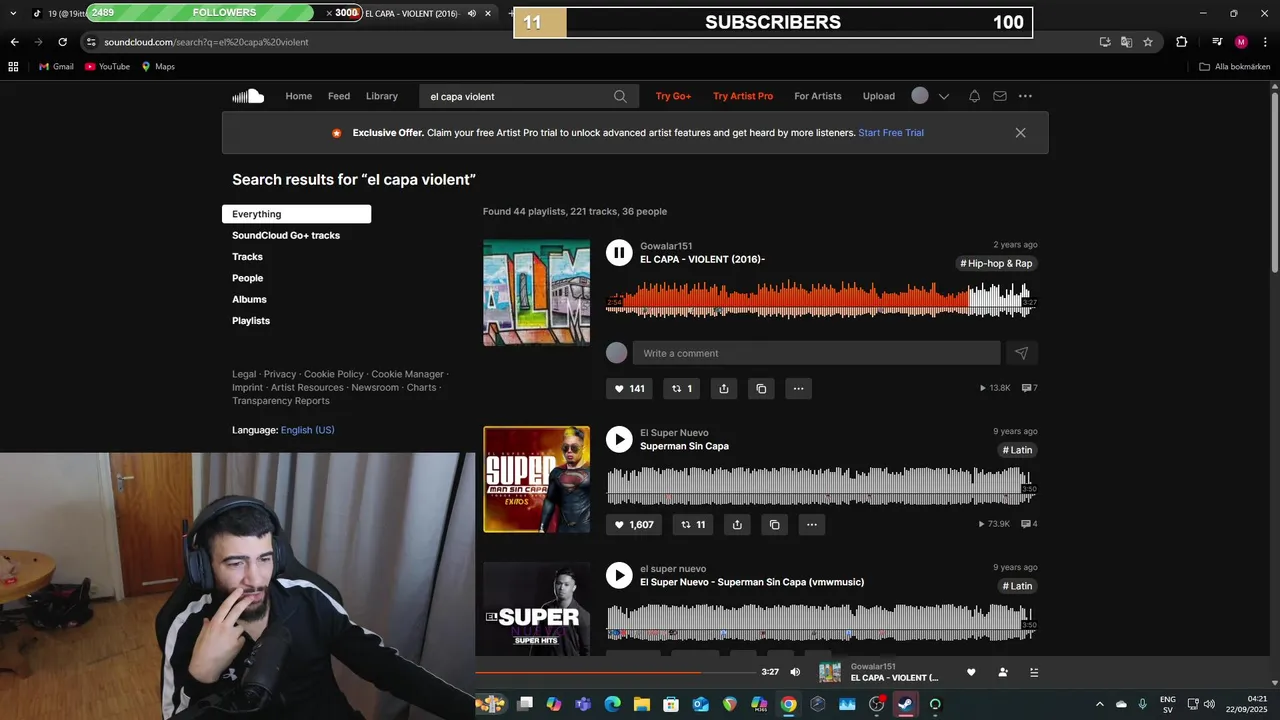The image size is (1280, 720).
Task: Select Playlists filter
Action: tap(251, 321)
